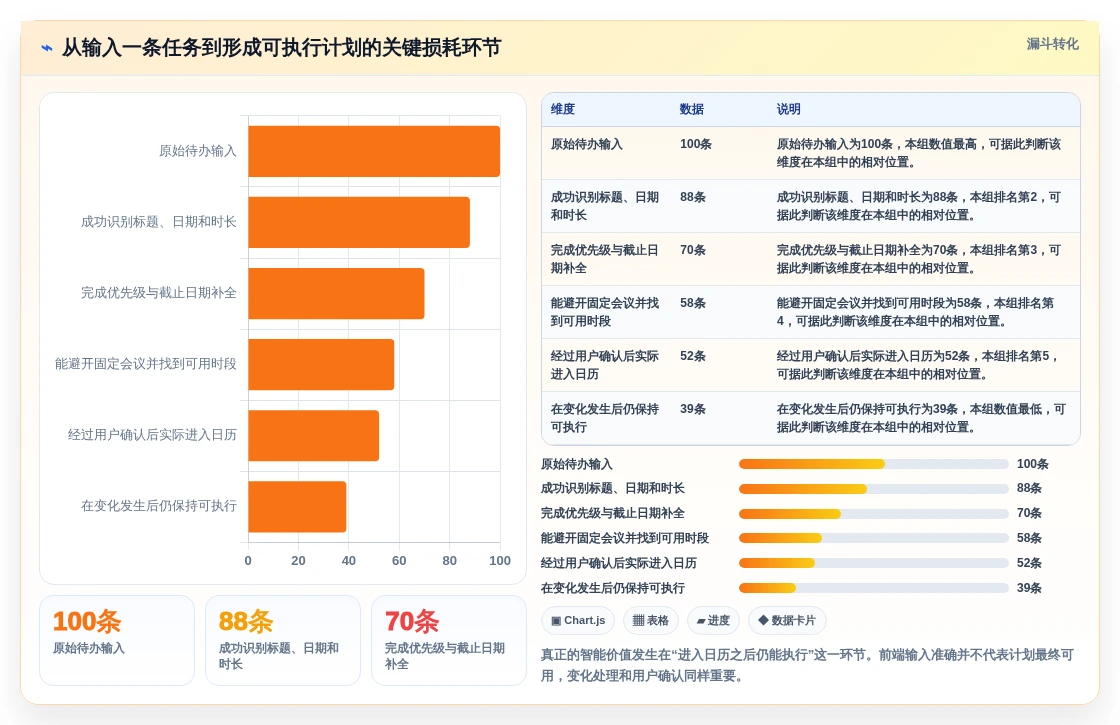The width and height of the screenshot is (1120, 725).
Task: Click chart axis label 经过用户确认后实际进入日历
Action: 152,435
